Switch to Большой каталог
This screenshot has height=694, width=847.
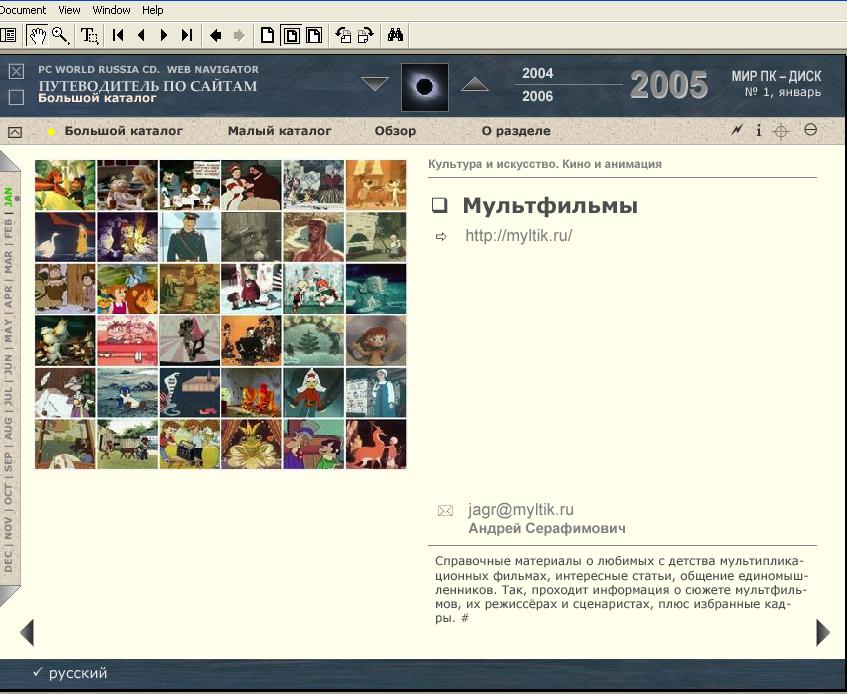click(x=124, y=131)
